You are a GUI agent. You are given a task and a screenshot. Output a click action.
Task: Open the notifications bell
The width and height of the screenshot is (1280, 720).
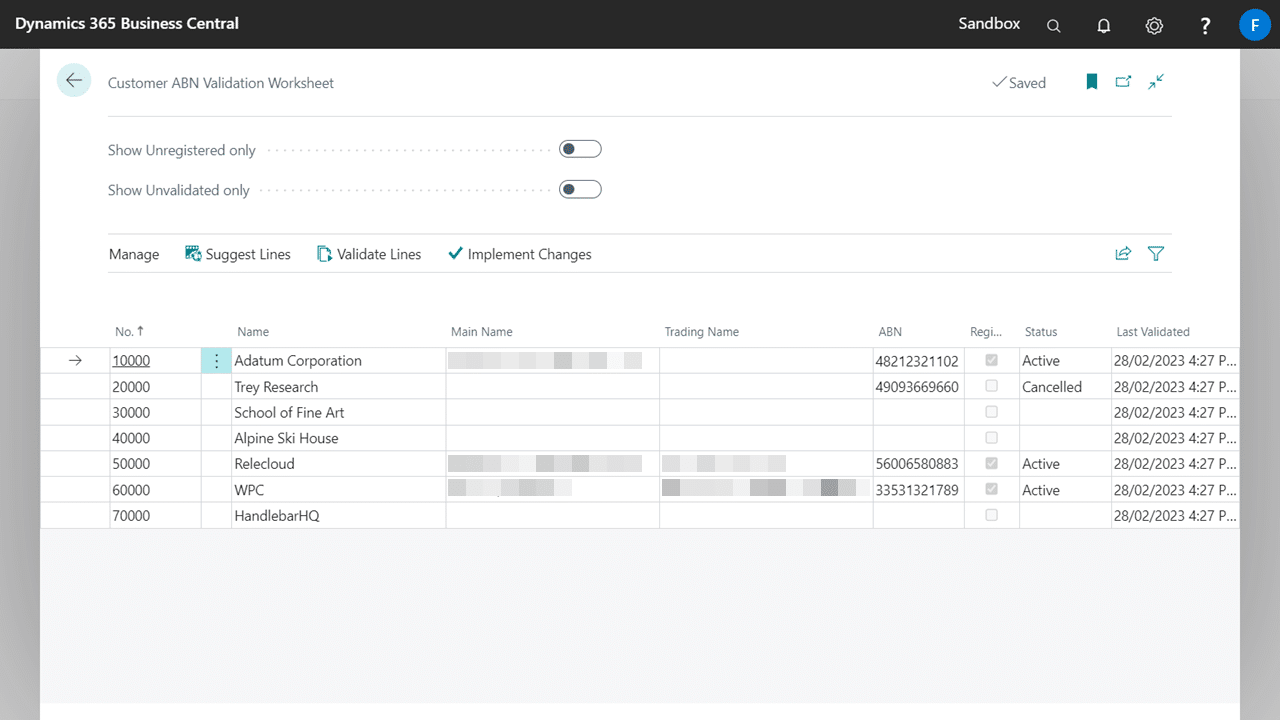tap(1104, 26)
